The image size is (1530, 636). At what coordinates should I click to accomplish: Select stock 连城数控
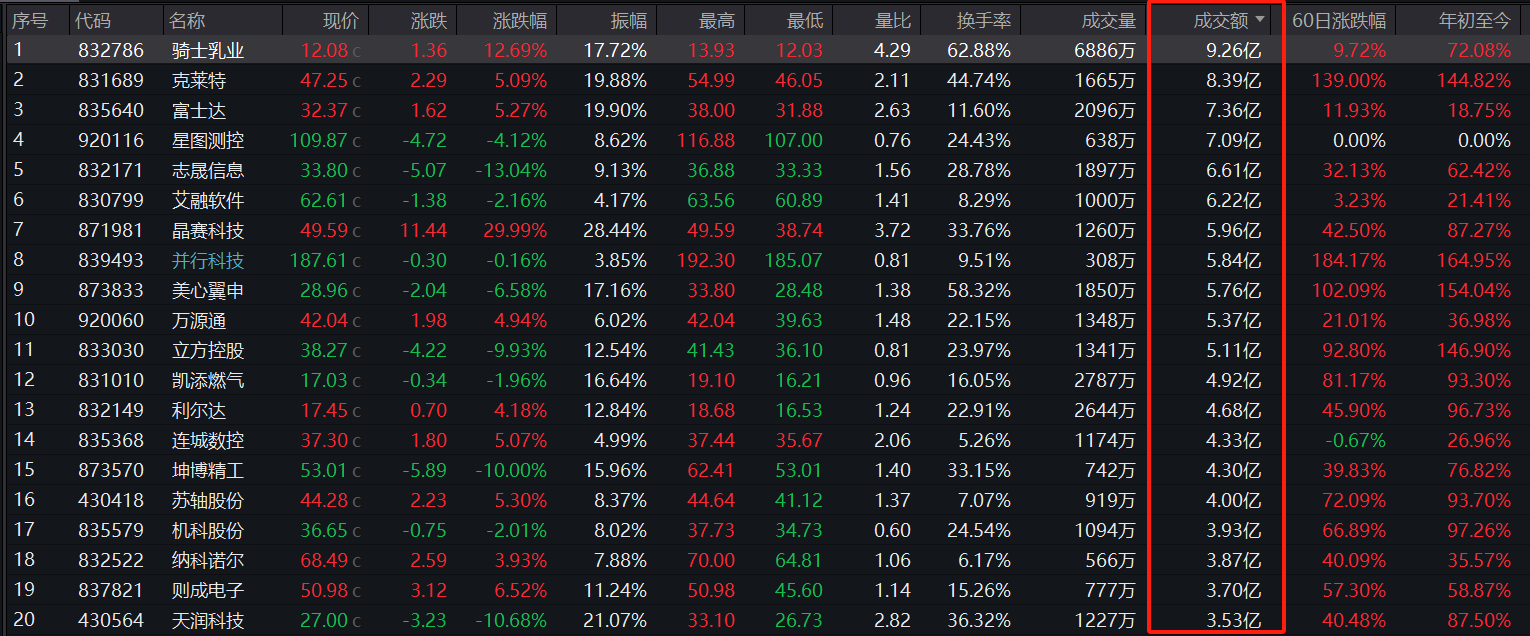(207, 440)
